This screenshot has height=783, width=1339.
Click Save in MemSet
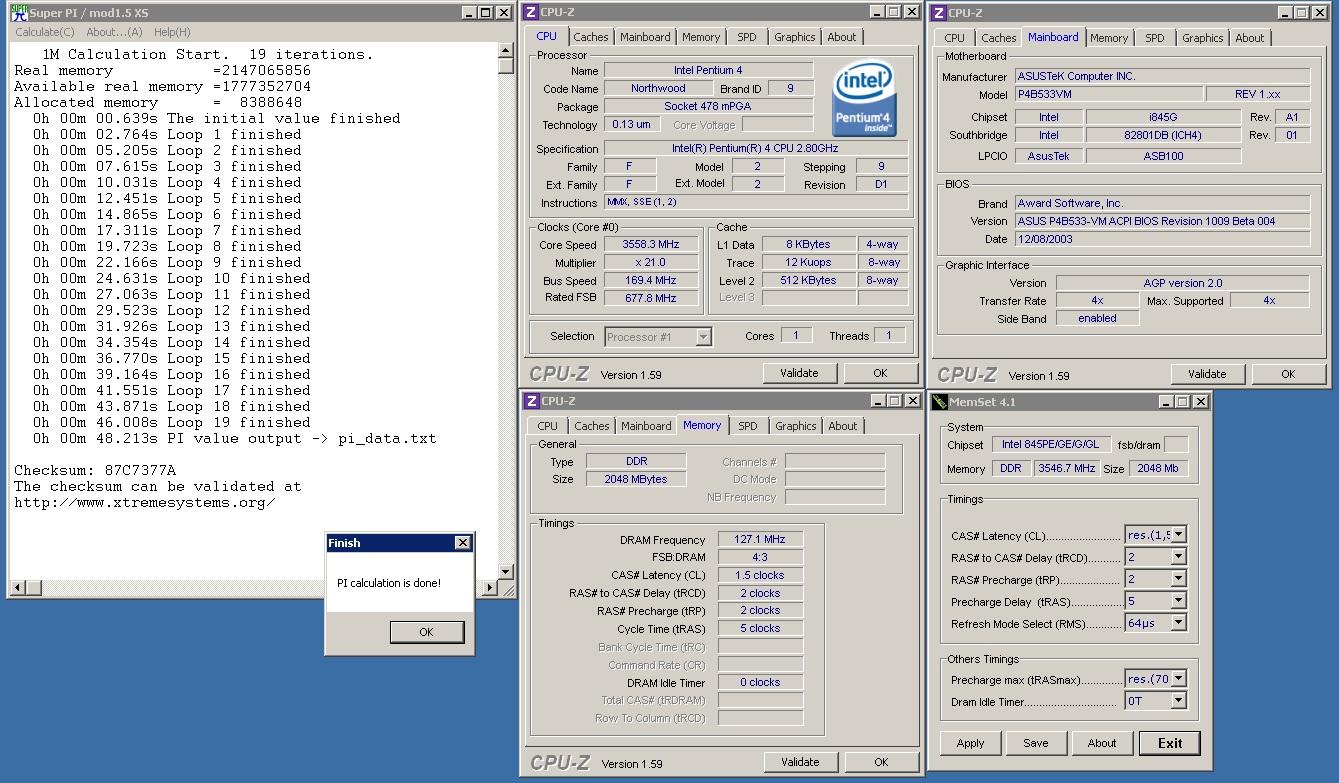[x=1036, y=743]
